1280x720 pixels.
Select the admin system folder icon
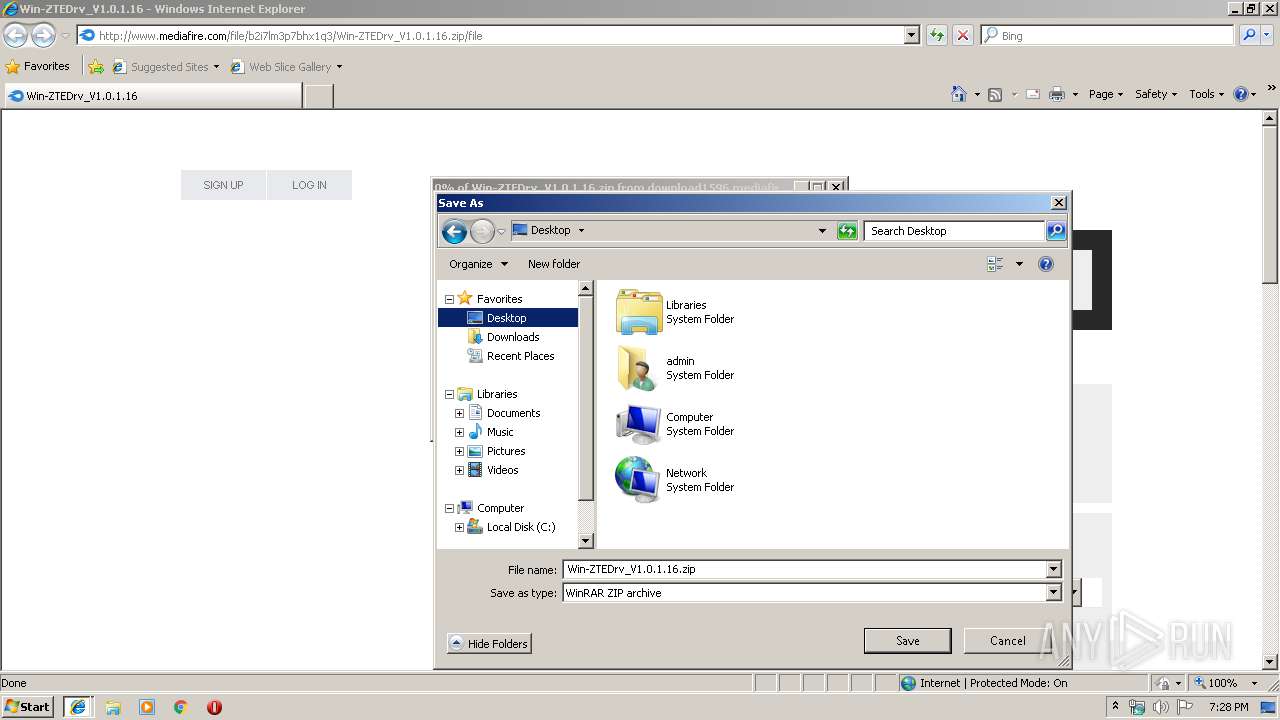pos(637,368)
